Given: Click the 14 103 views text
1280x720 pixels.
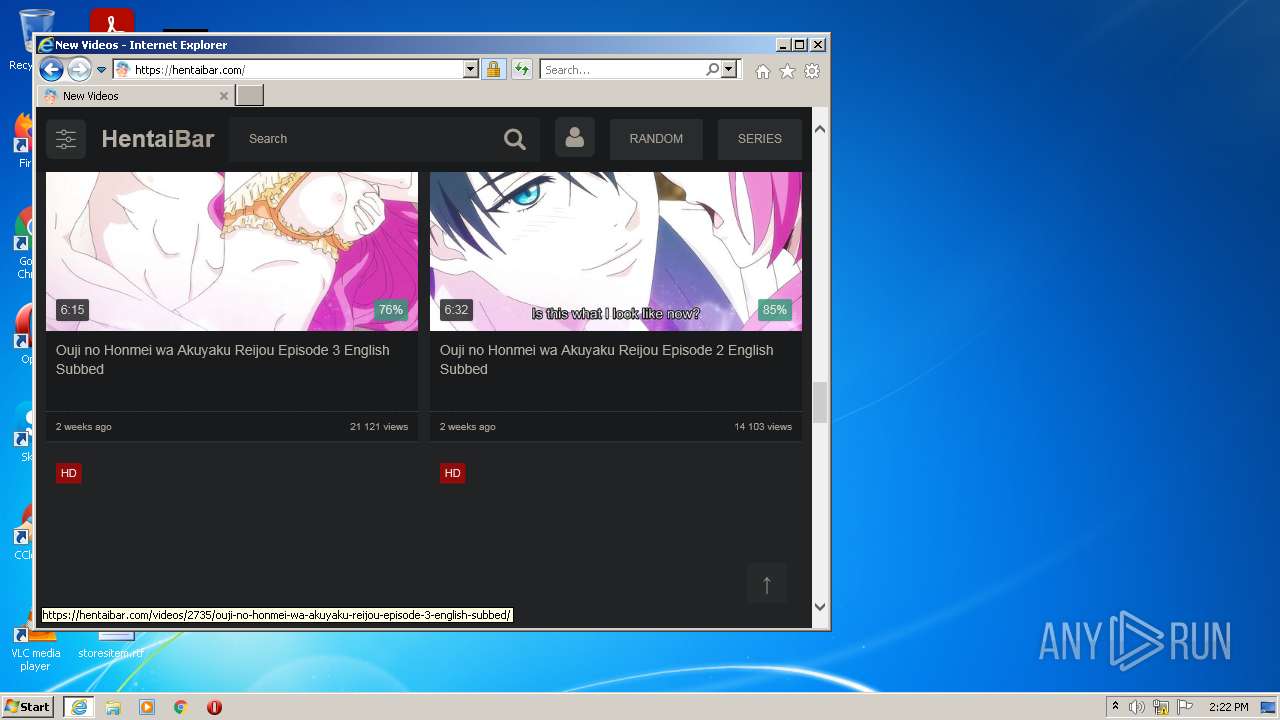Looking at the screenshot, I should (763, 427).
